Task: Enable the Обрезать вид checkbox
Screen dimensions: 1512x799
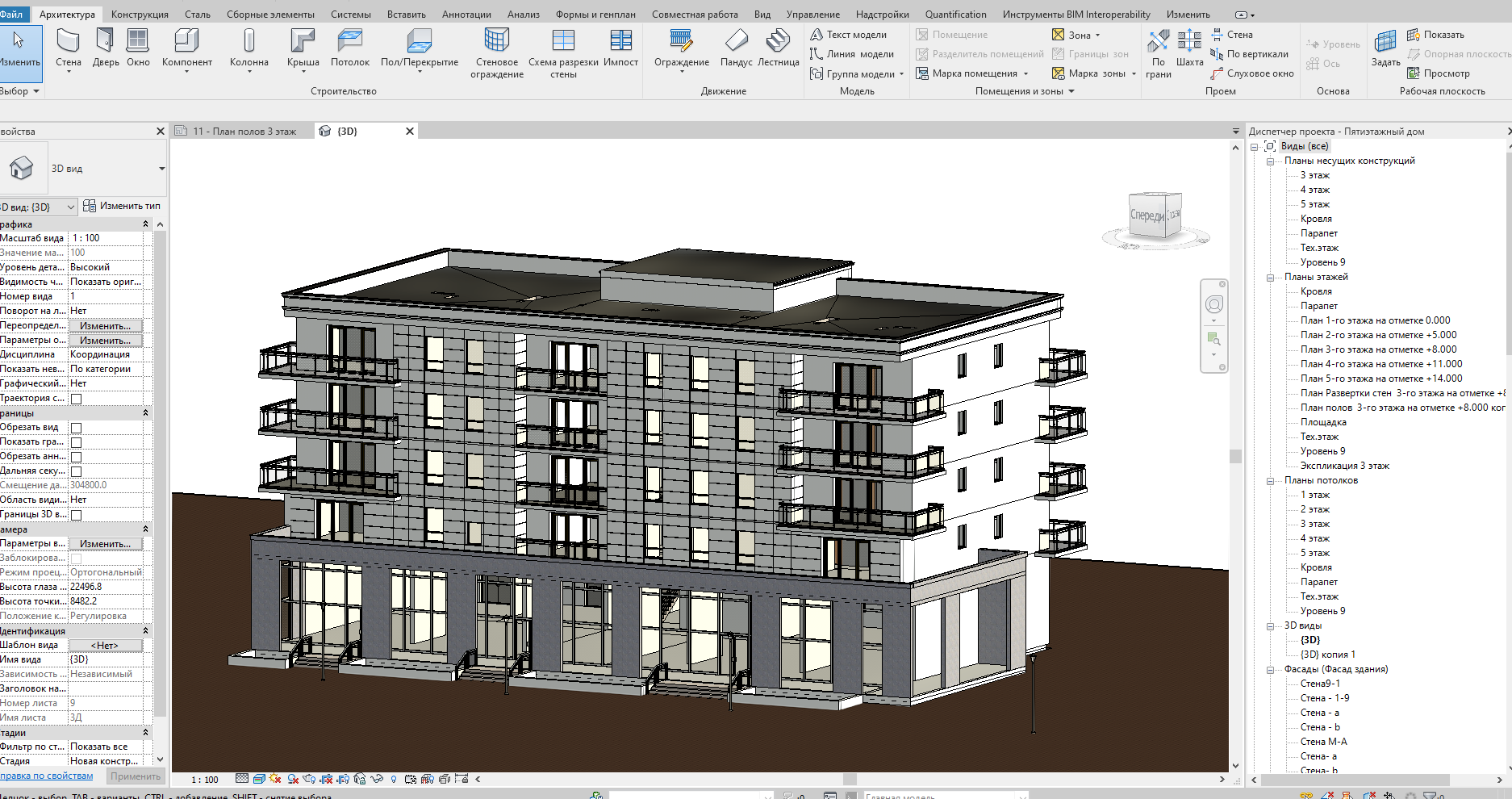Action: click(76, 428)
